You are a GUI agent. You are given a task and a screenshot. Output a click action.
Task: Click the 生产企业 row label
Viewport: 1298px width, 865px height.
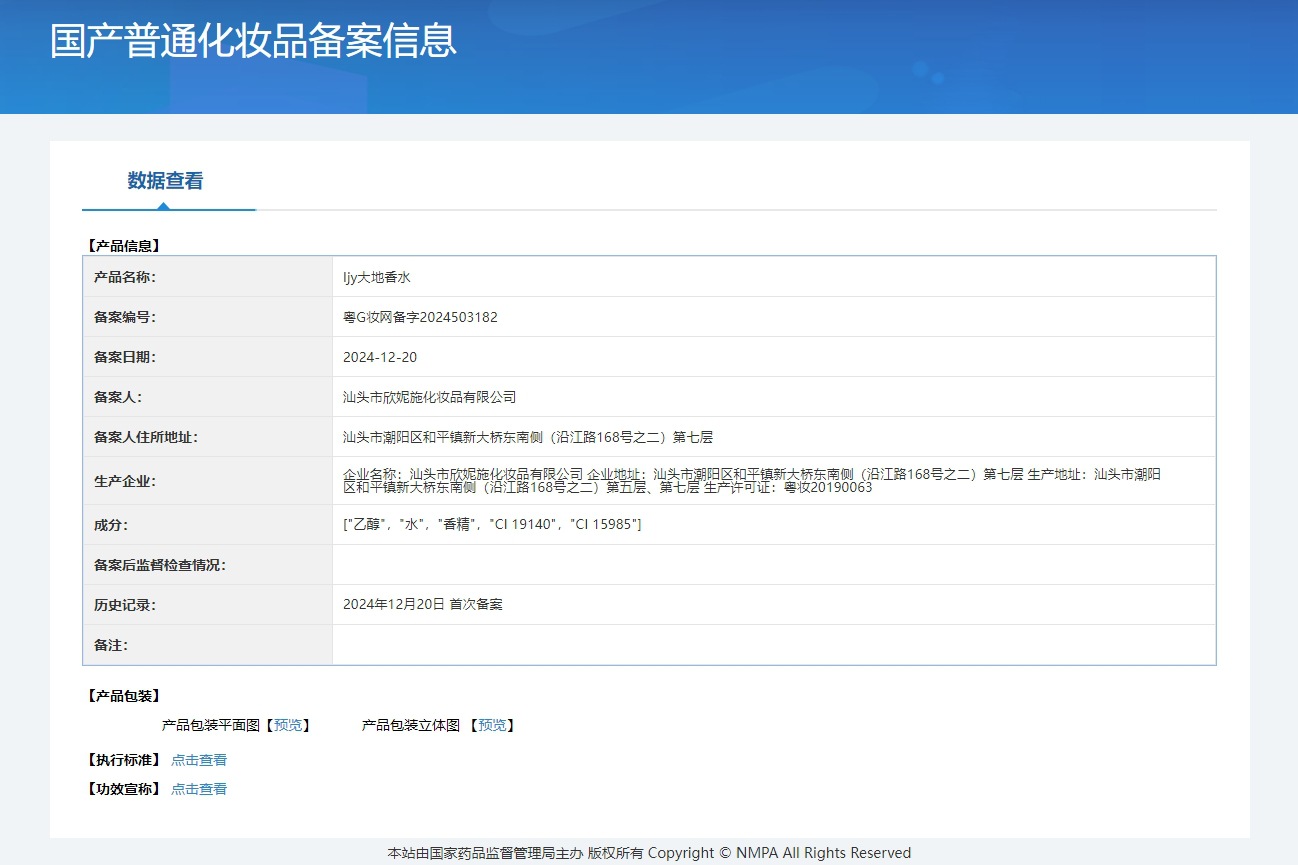[125, 481]
